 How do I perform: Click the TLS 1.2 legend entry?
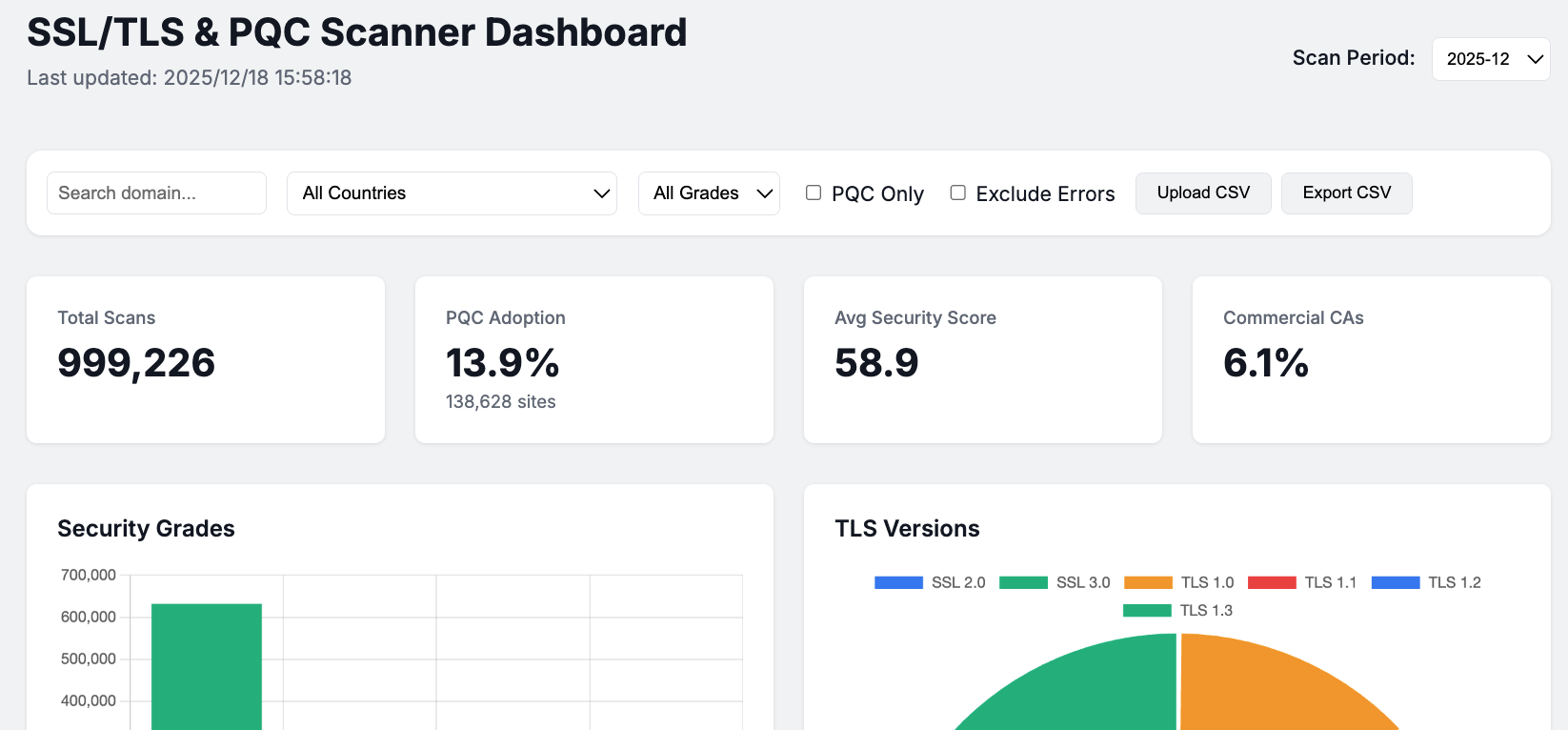click(x=1396, y=582)
